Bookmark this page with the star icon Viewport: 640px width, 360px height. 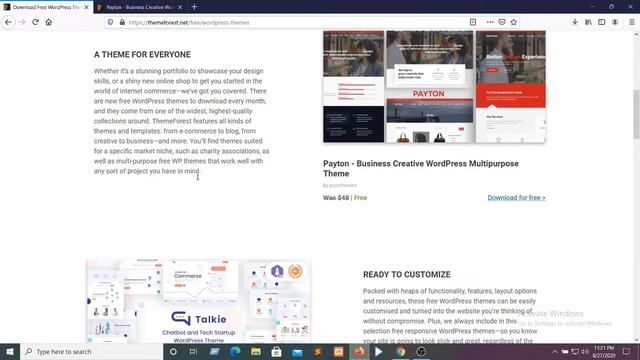coord(514,22)
